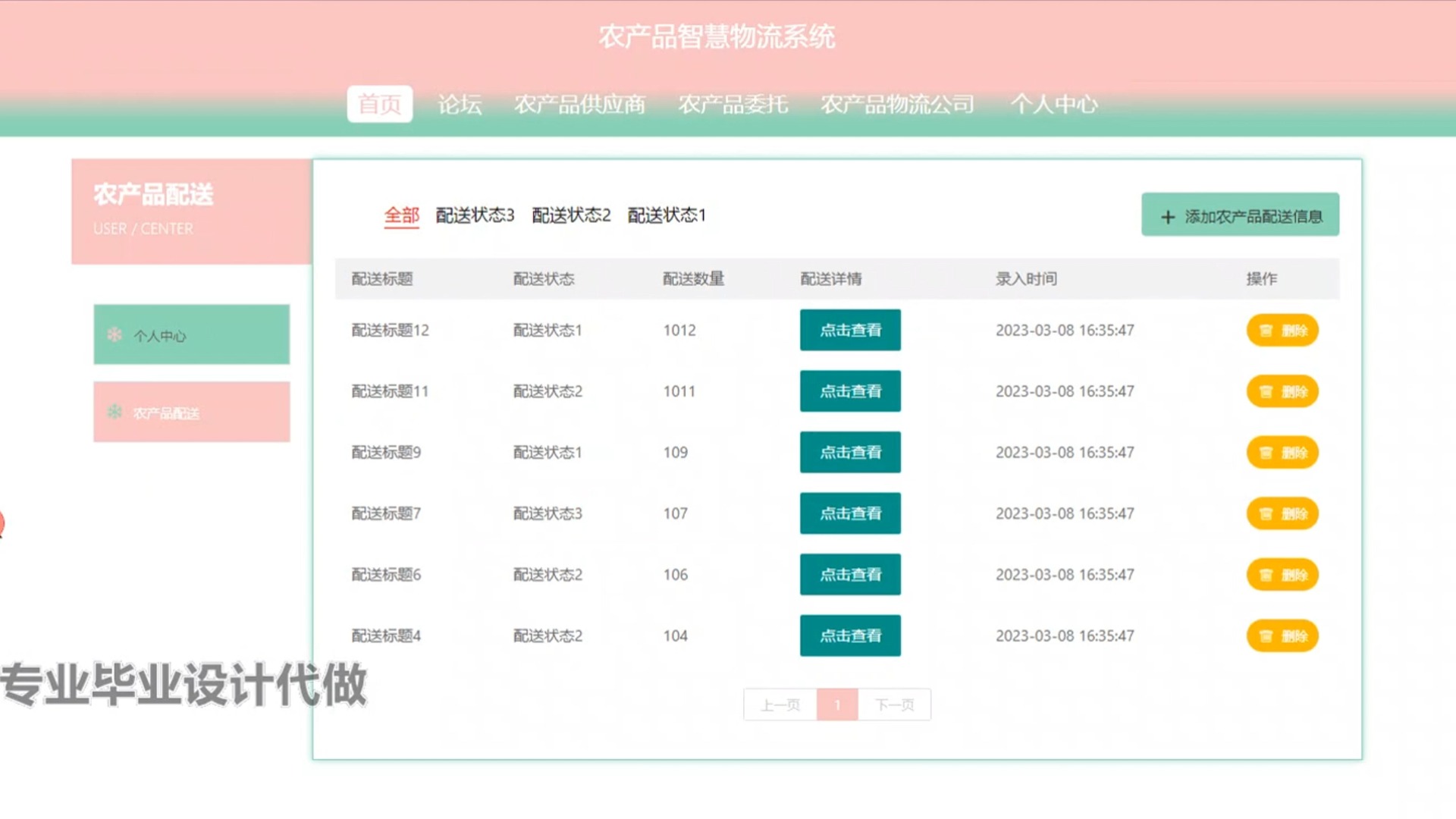
Task: Click 点击查看 for 配送标题11
Action: (850, 391)
